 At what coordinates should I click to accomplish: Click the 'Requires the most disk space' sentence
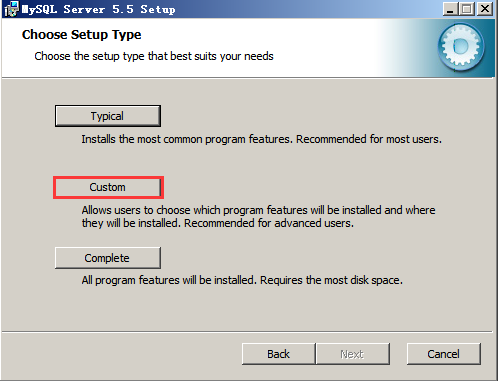tap(331, 280)
